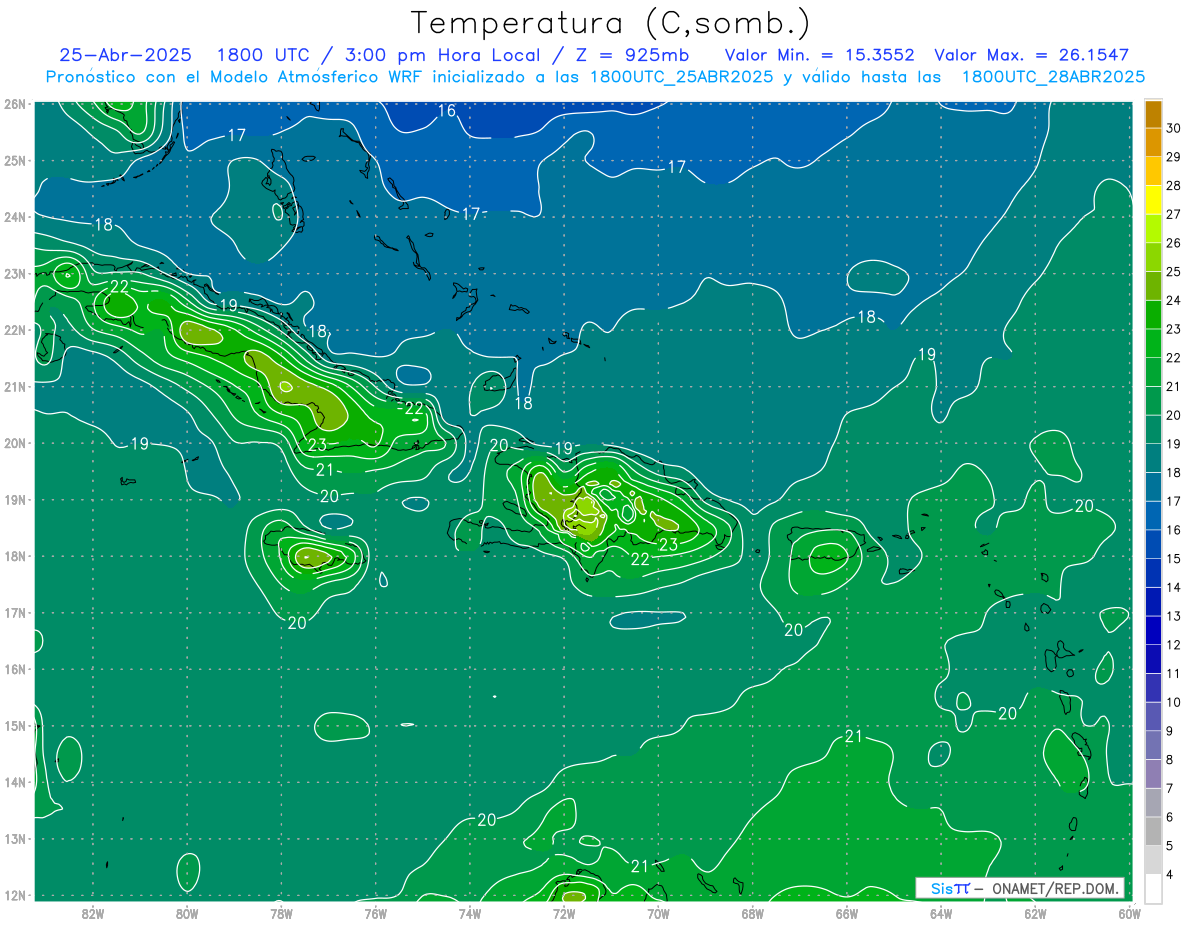Click the "Valor Min. = 15.3552" value

pos(819,55)
